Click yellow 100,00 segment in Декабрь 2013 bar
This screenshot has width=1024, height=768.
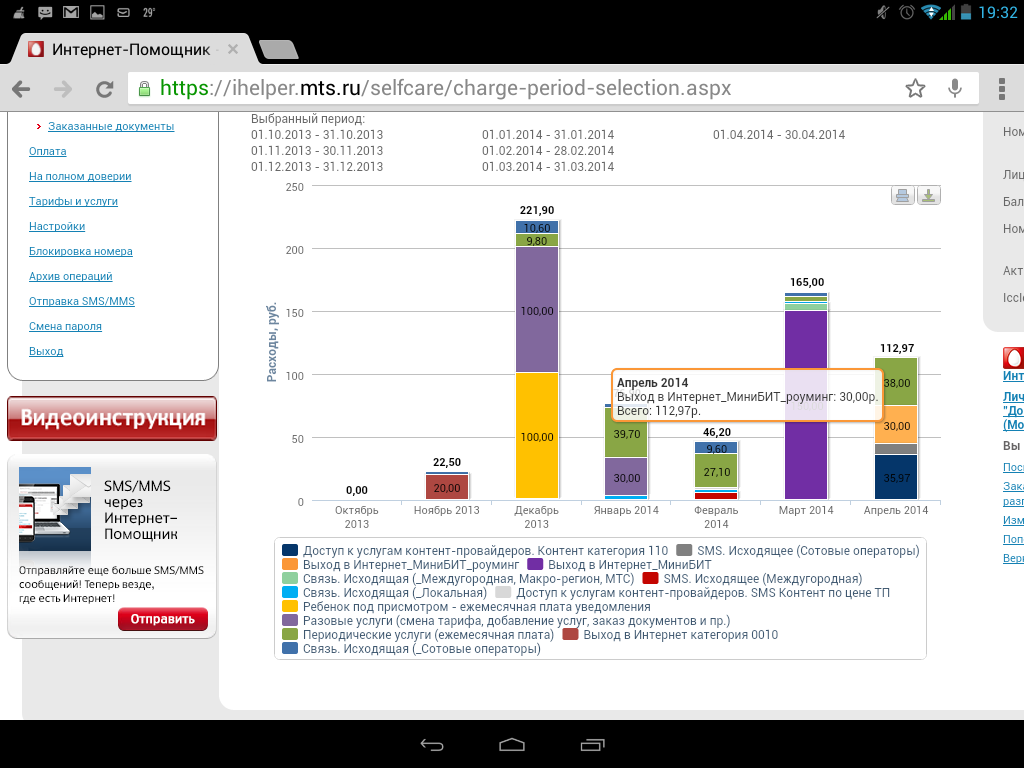537,436
